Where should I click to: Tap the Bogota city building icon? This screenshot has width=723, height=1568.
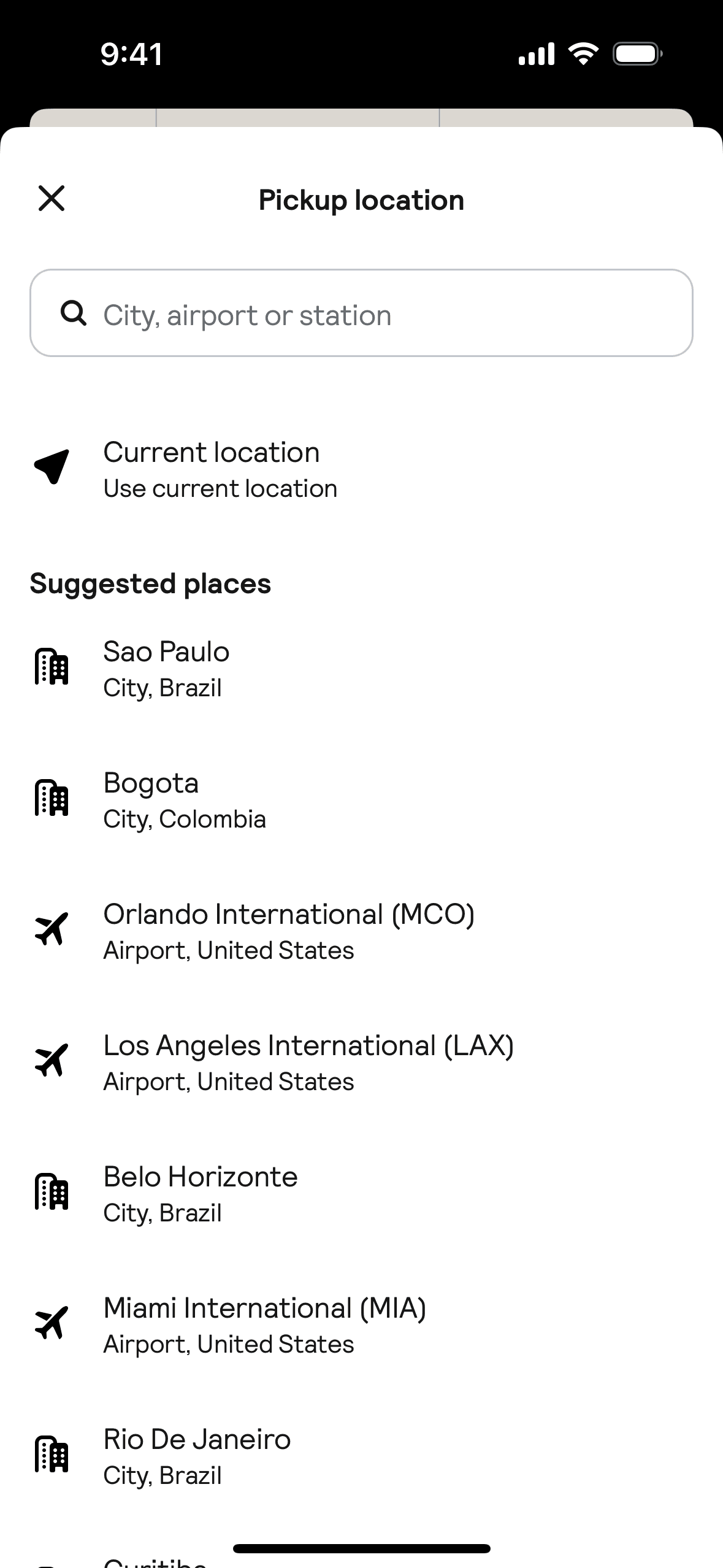52,798
